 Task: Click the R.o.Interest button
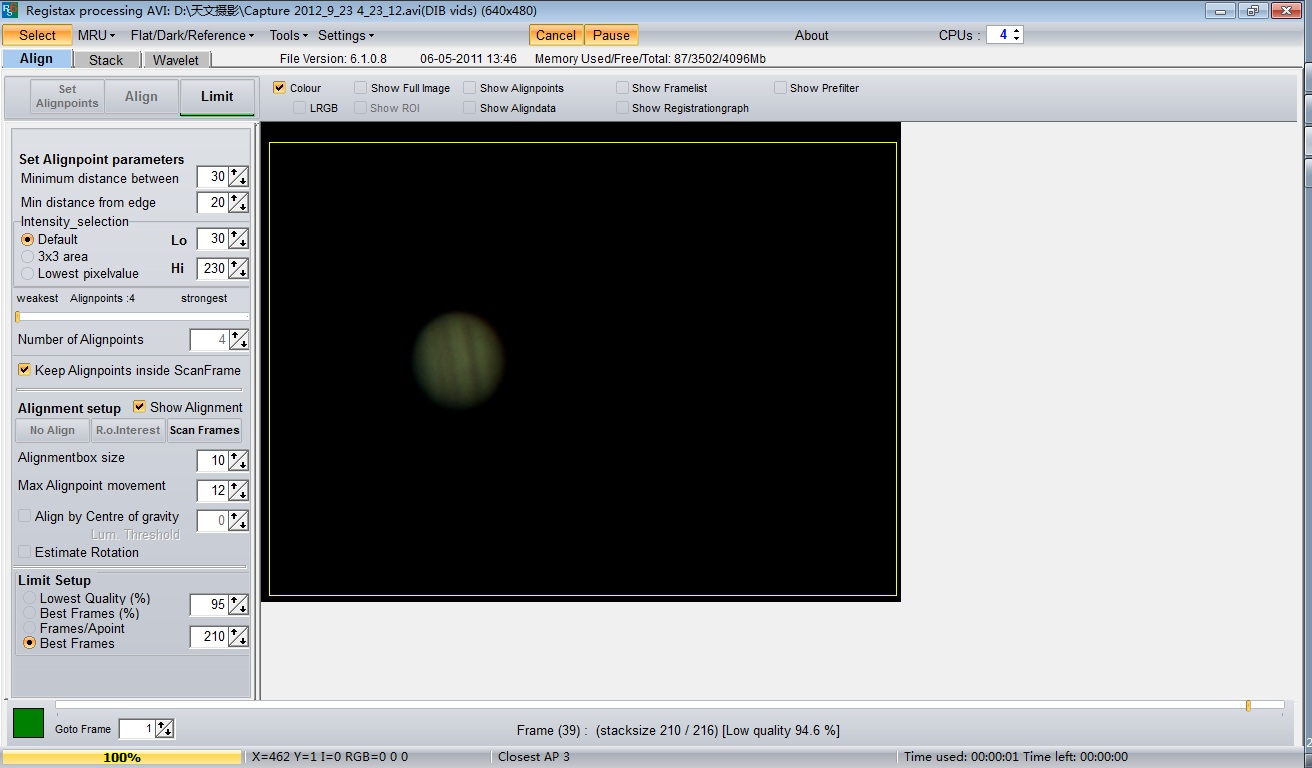point(128,430)
